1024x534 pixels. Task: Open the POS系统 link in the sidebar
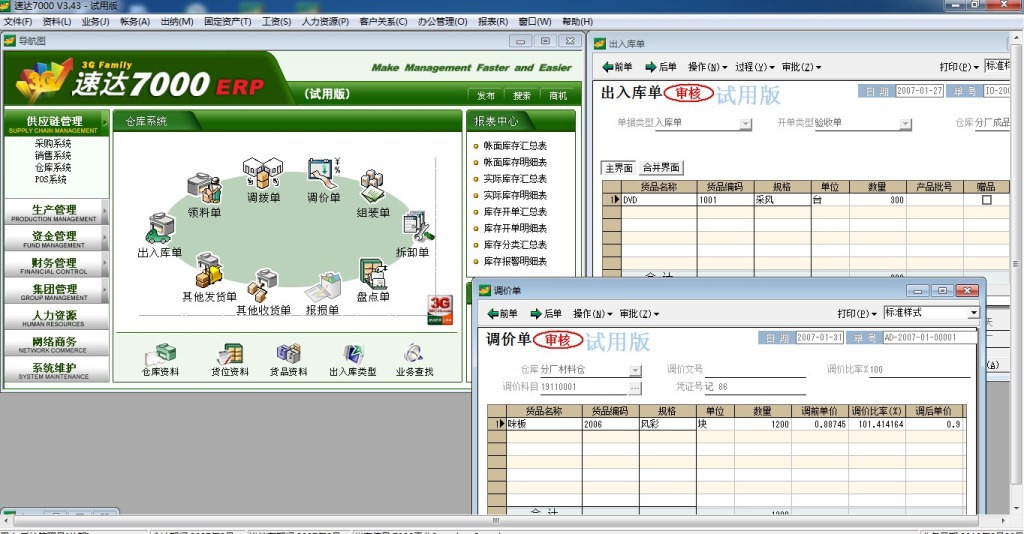pos(51,179)
